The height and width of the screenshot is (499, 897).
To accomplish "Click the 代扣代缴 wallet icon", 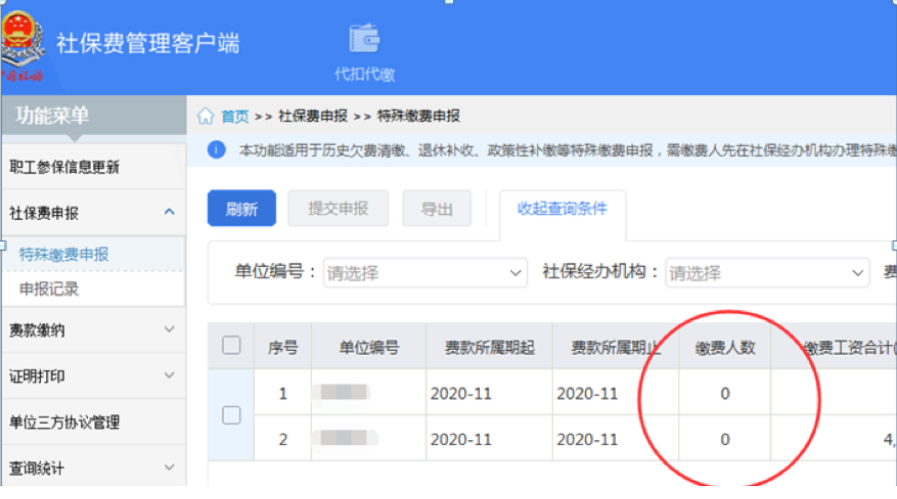I will [x=364, y=39].
